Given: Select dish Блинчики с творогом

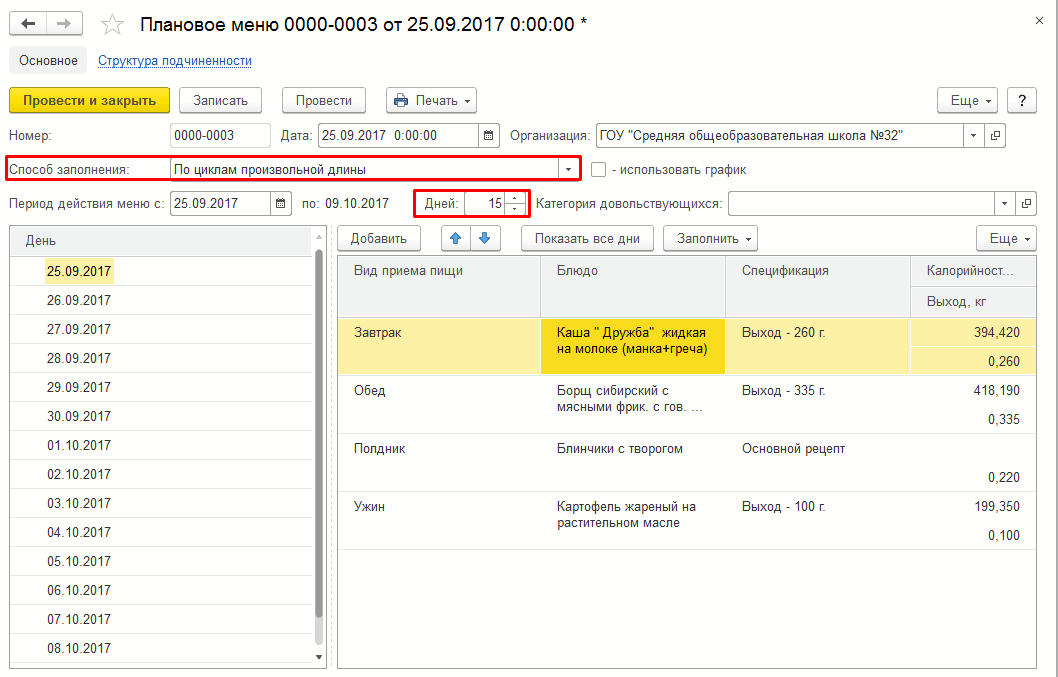Looking at the screenshot, I should 632,462.
